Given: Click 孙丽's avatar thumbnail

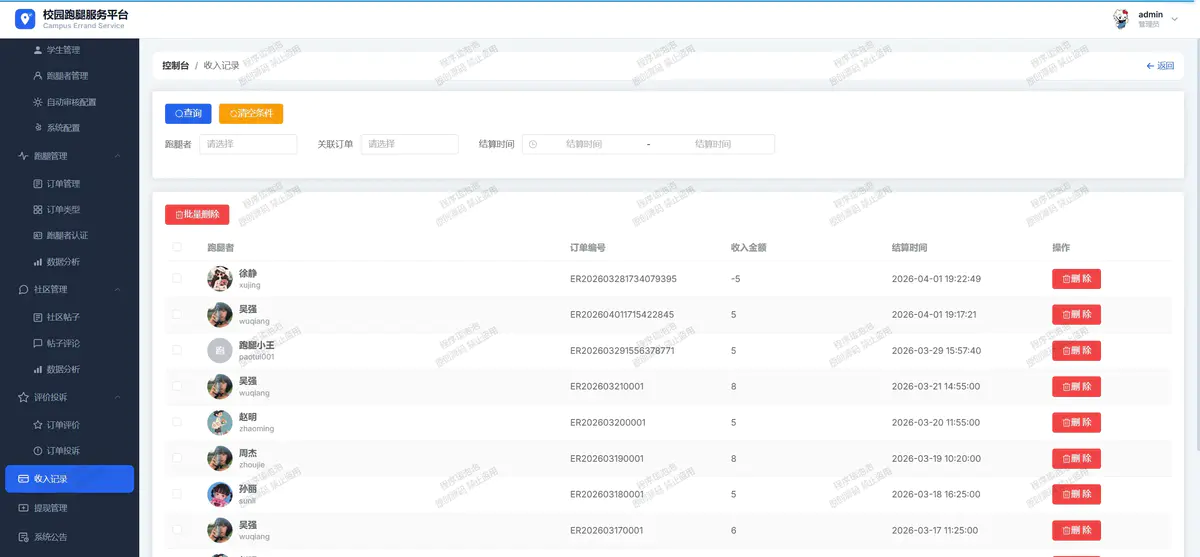Looking at the screenshot, I should [x=220, y=495].
